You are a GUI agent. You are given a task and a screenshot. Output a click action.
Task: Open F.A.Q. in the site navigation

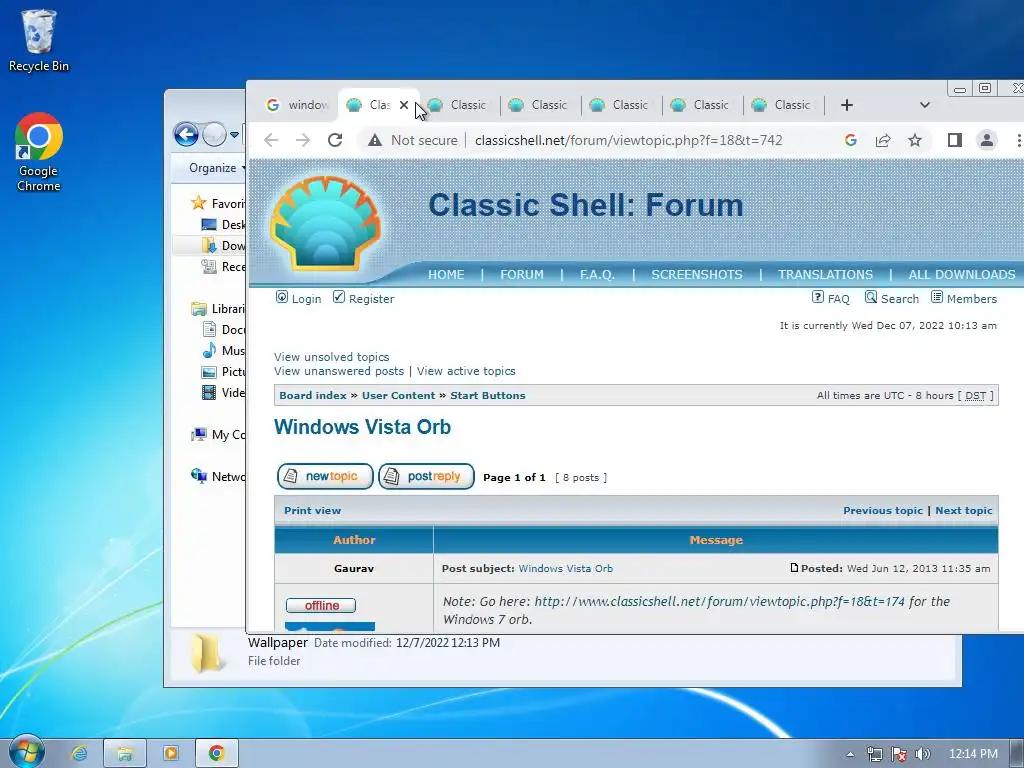click(597, 275)
